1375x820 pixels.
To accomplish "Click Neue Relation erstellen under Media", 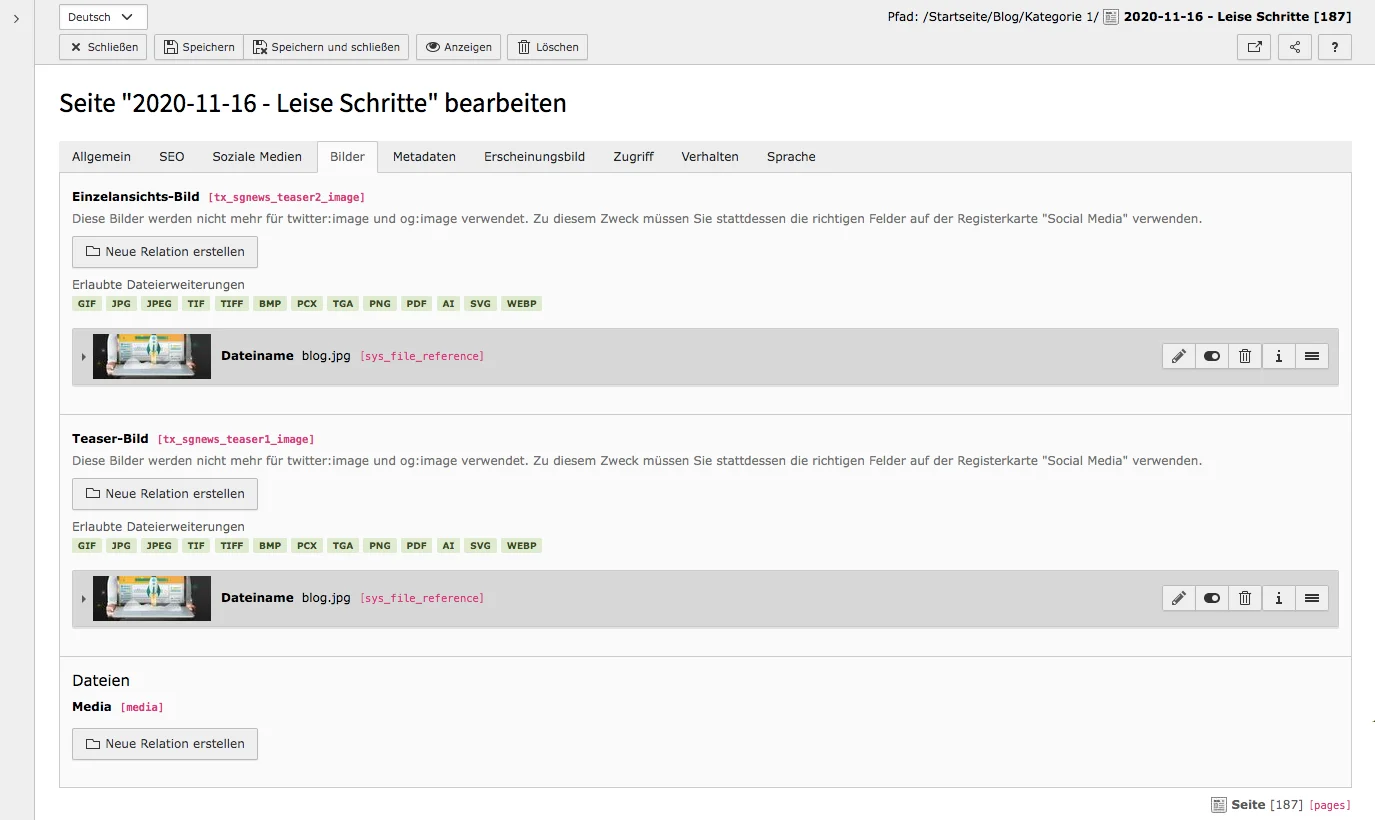I will coord(165,744).
